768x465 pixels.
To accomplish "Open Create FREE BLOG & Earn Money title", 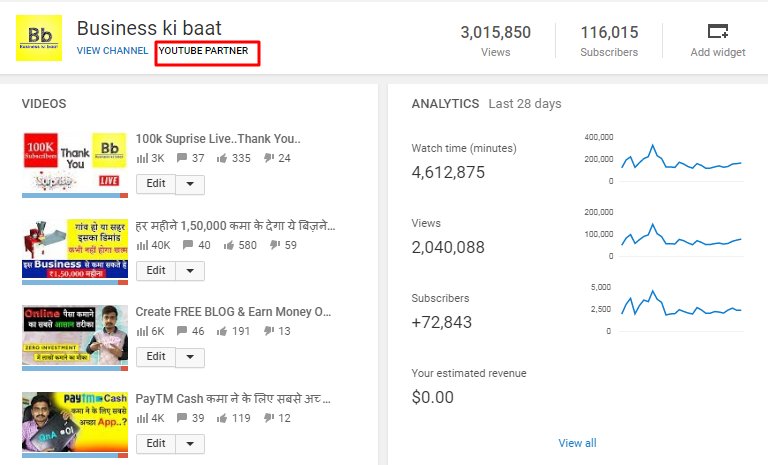I will 233,312.
